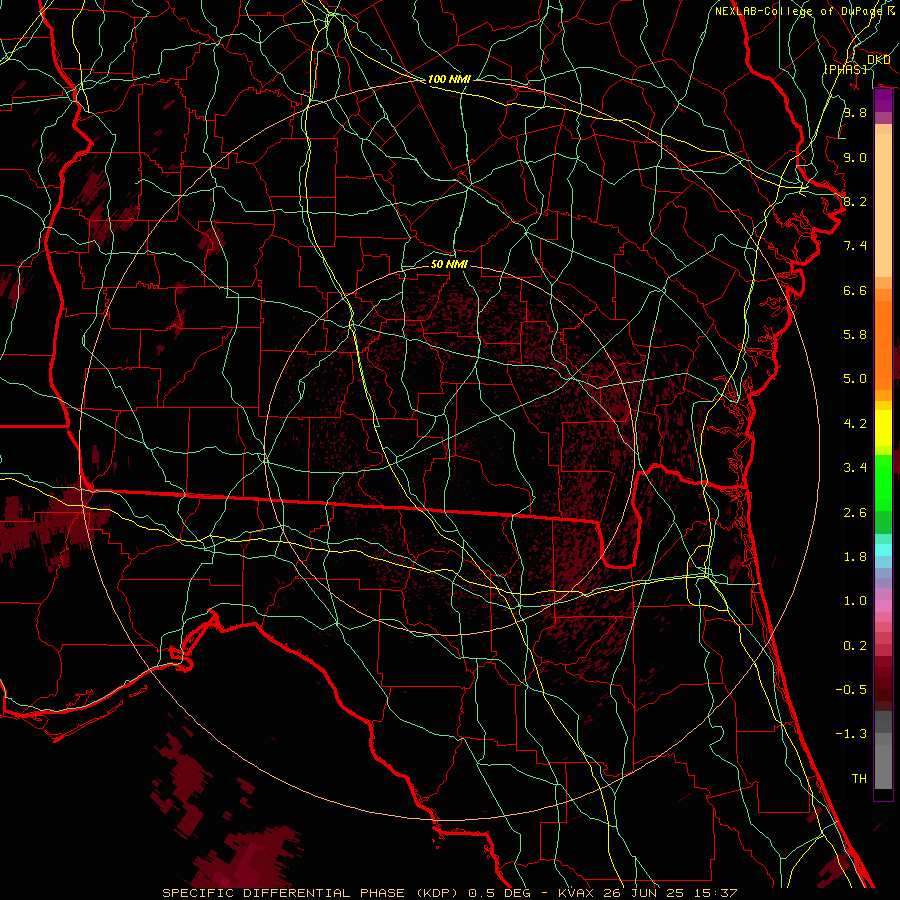Click the 5.0 value on the legend

coord(855,379)
